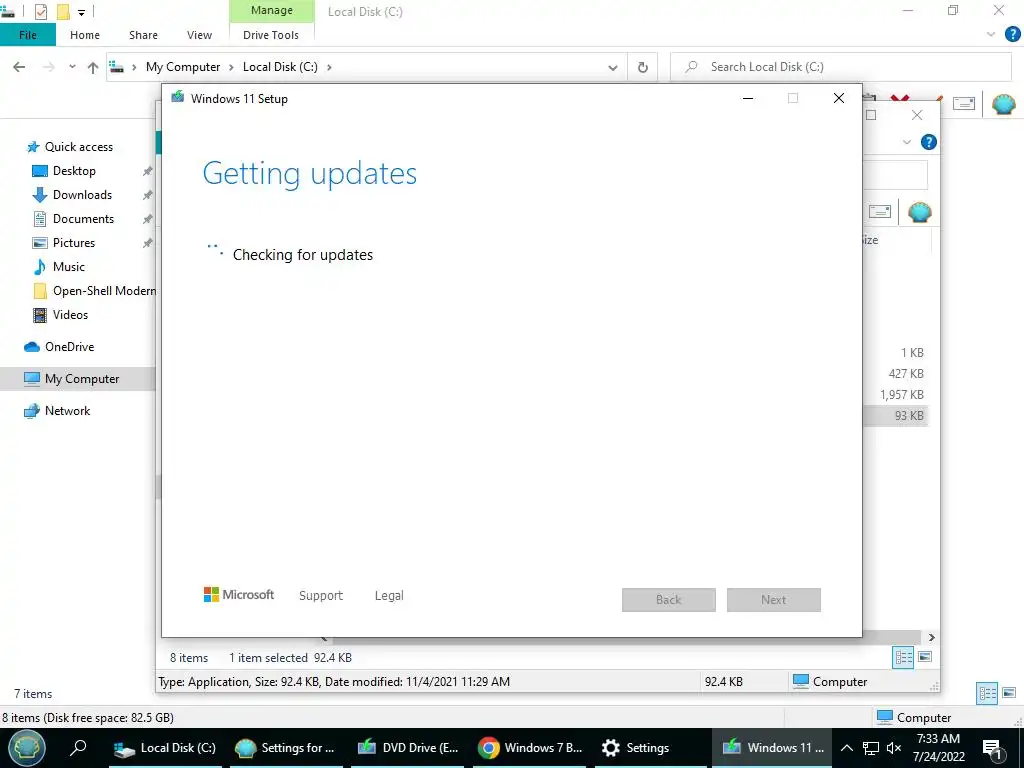Switch outer Explorer to large icons view

1009,693
